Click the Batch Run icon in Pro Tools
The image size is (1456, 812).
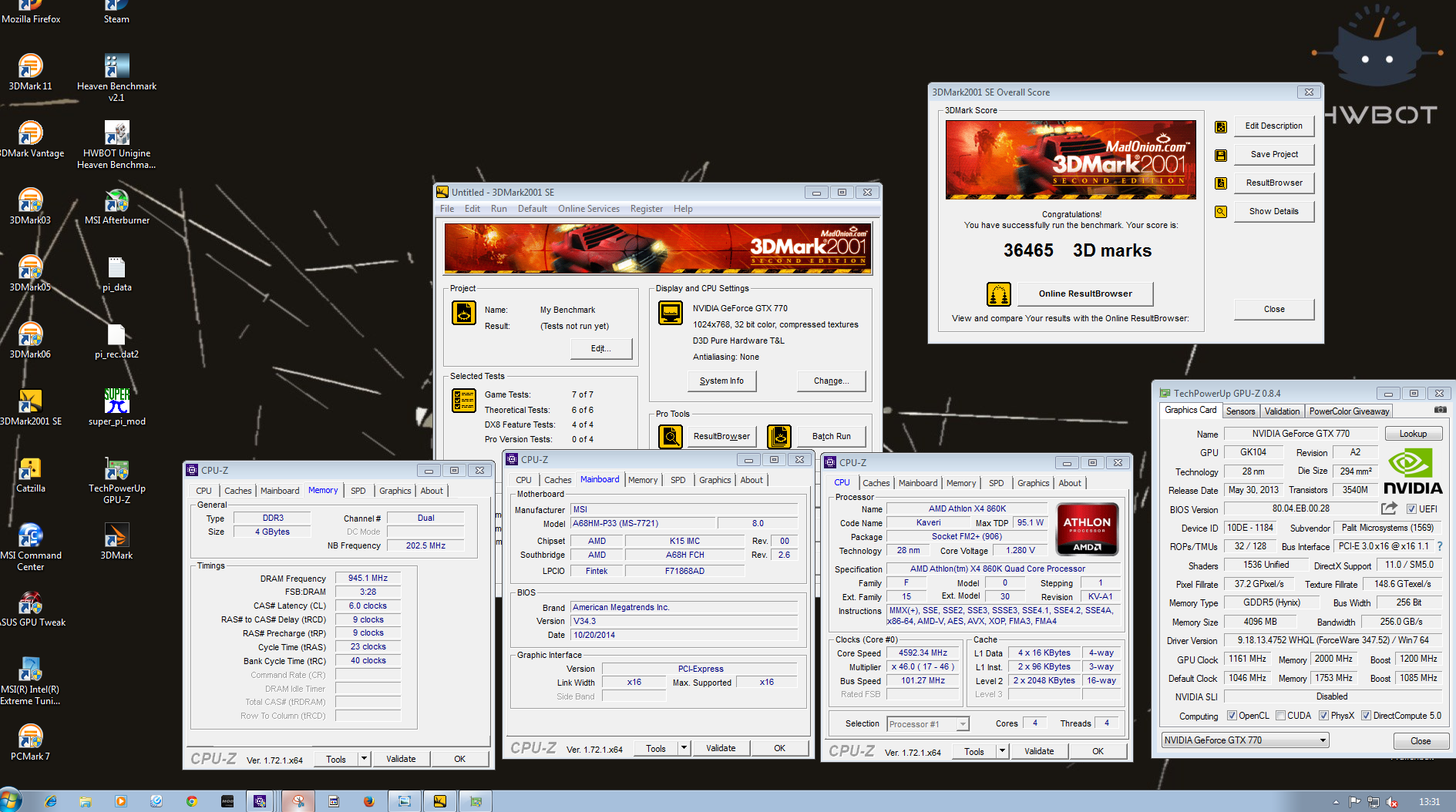779,436
